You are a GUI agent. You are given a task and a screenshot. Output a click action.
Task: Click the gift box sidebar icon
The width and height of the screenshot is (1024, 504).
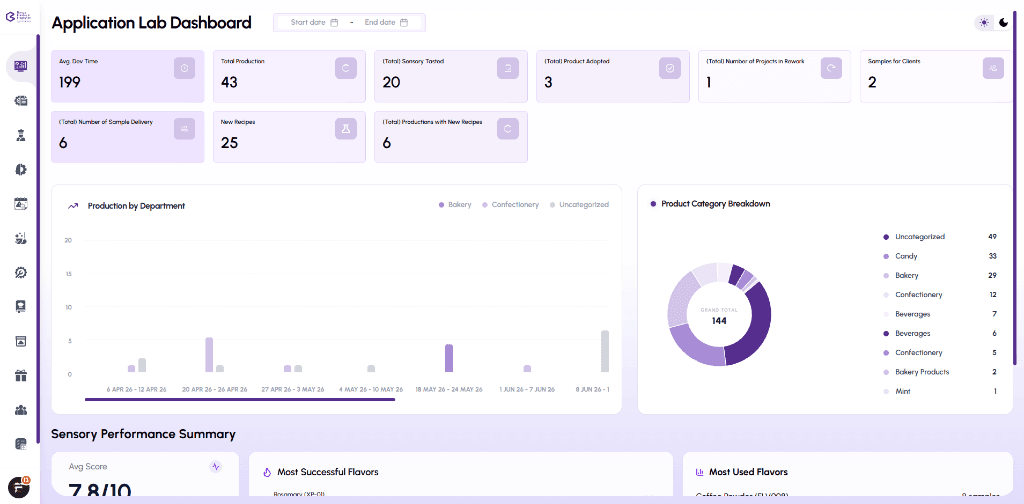pos(20,375)
